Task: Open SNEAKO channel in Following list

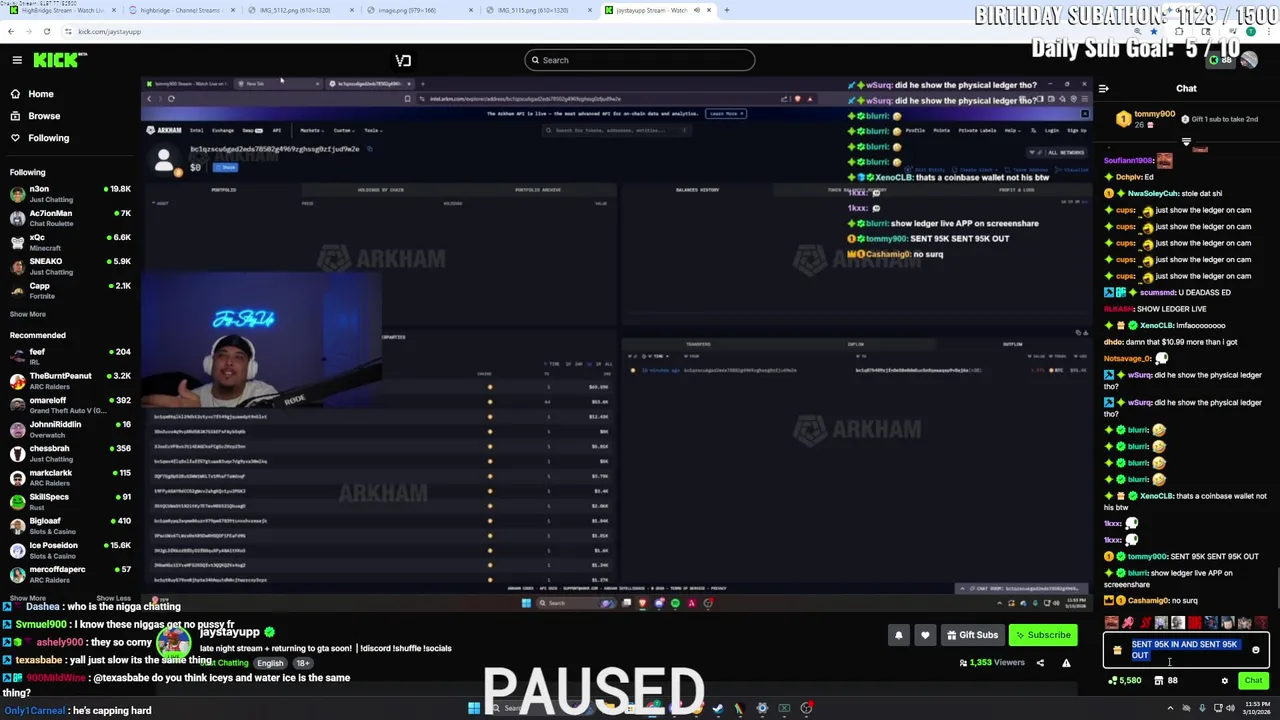Action: pos(70,266)
